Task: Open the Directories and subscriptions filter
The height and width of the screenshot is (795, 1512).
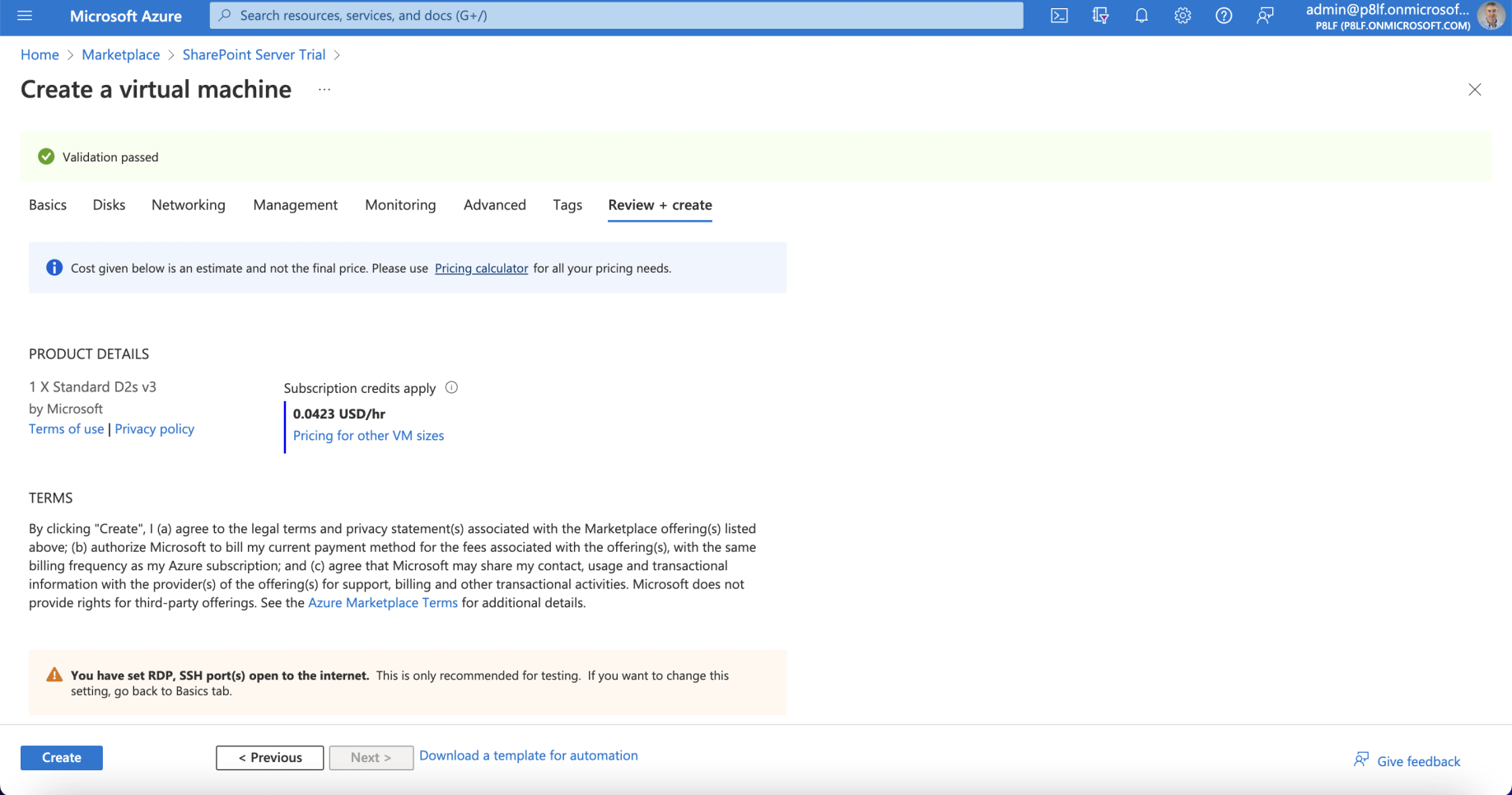Action: pyautogui.click(x=1100, y=16)
